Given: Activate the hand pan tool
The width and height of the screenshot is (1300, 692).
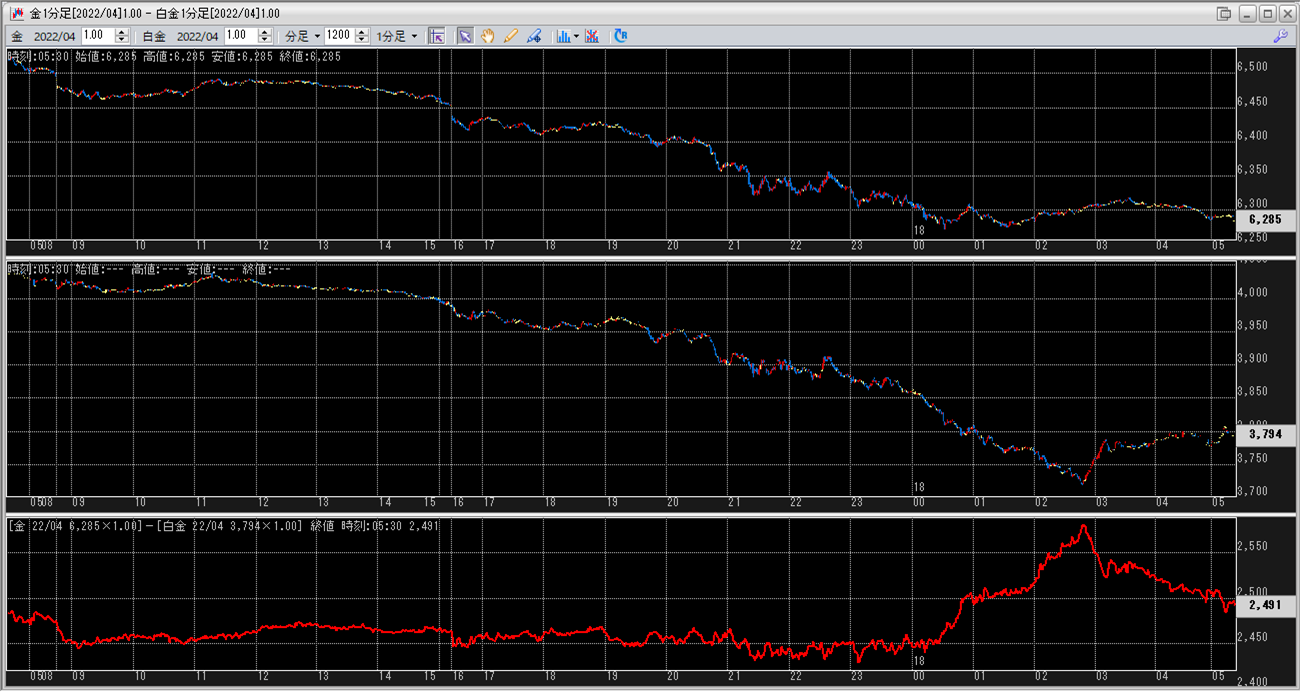Looking at the screenshot, I should click(488, 36).
